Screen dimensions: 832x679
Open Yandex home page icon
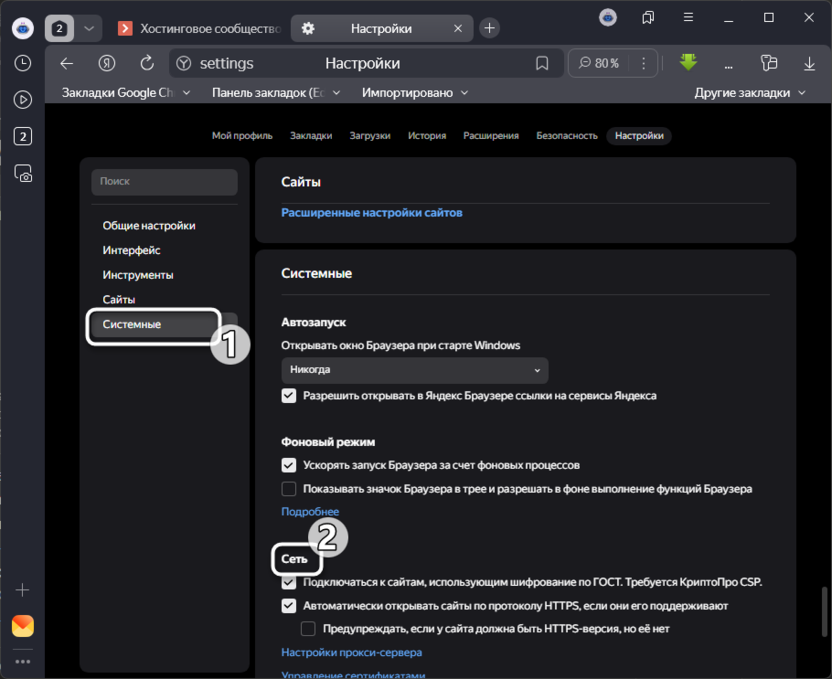click(x=107, y=64)
